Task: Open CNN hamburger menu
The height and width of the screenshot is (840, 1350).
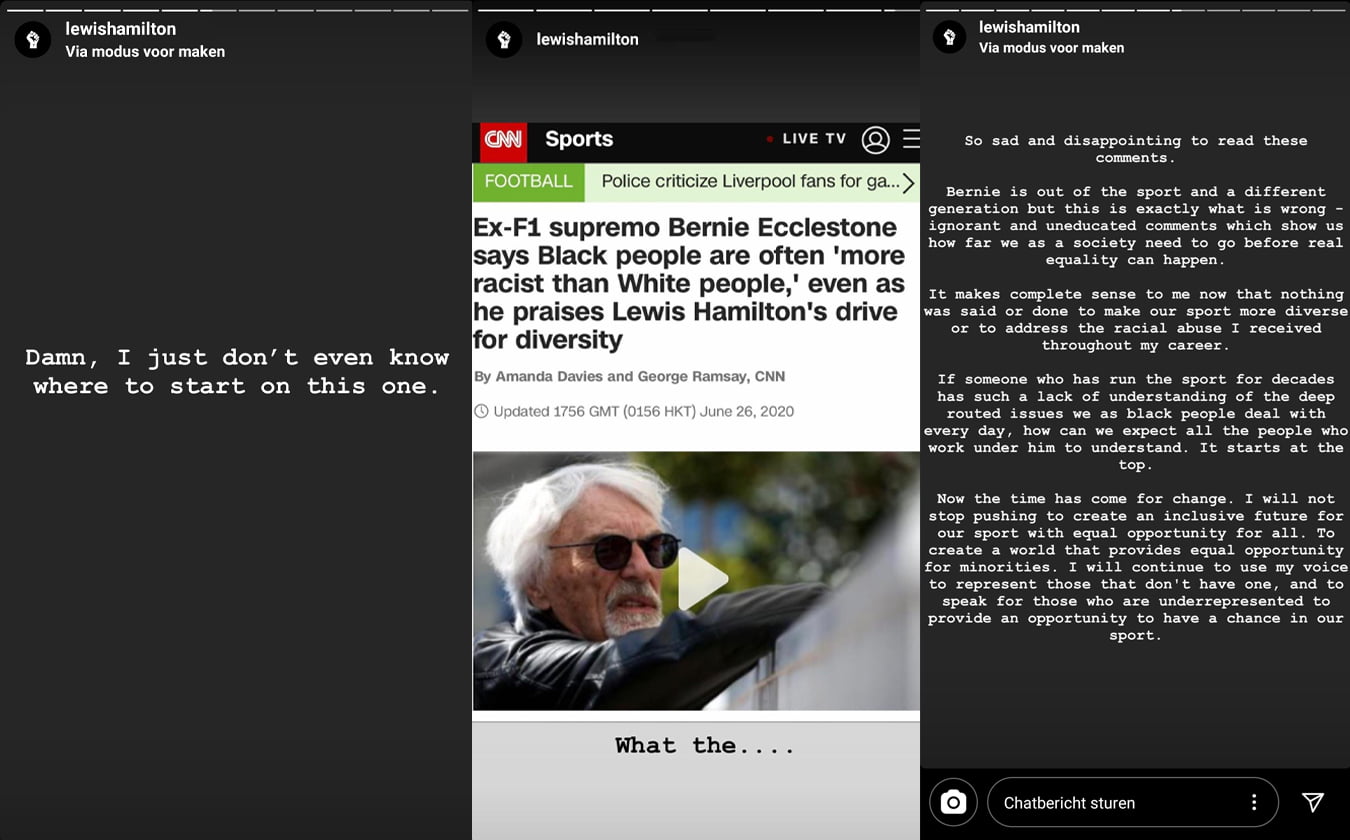Action: [911, 139]
